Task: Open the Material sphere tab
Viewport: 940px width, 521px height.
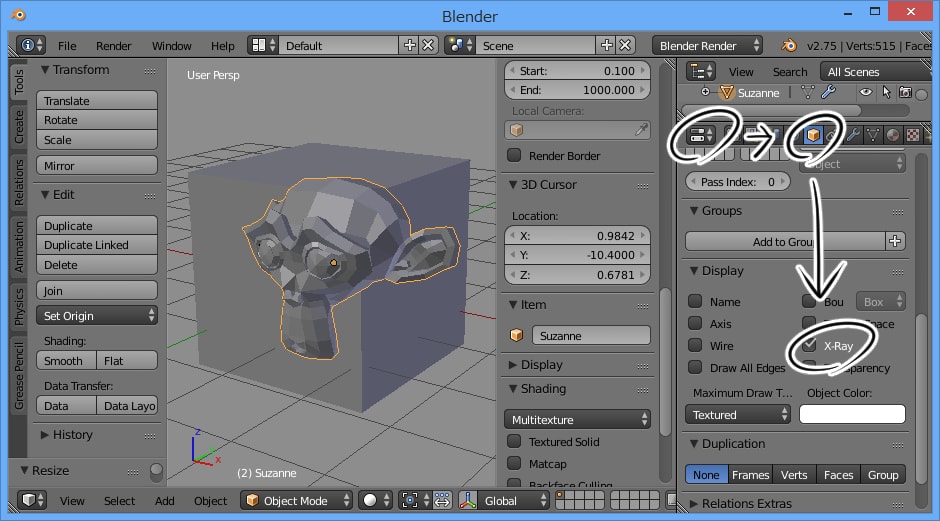Action: (x=893, y=135)
